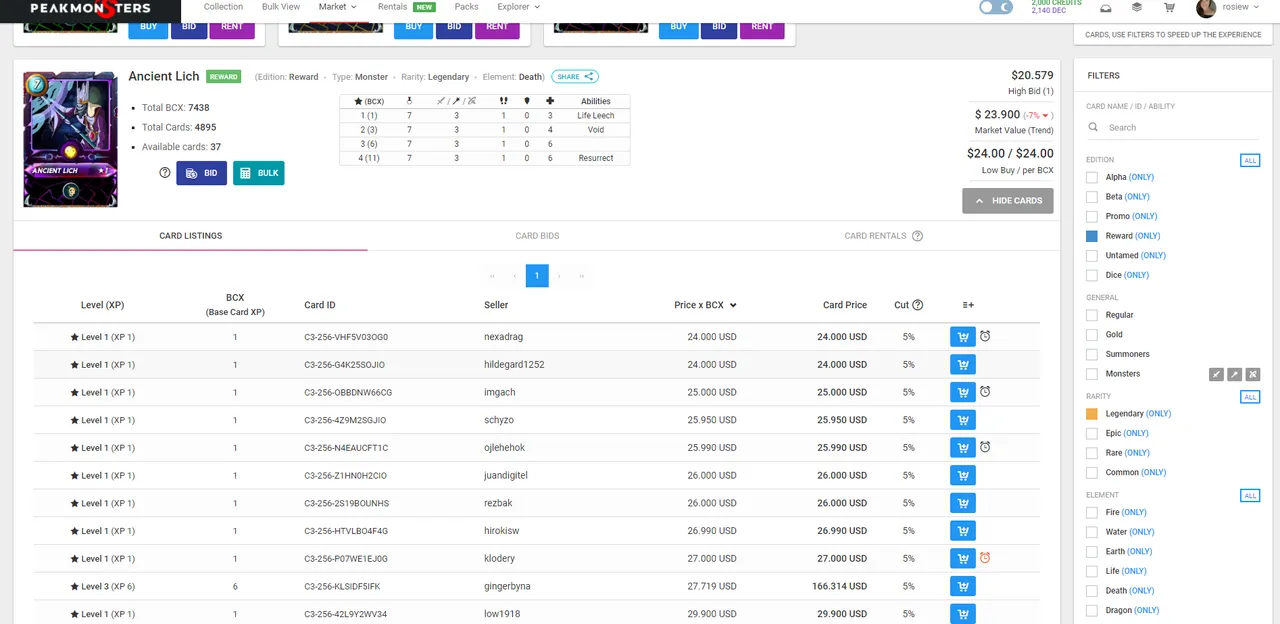Add hildegard1252's listing to cart
This screenshot has width=1280, height=624.
click(x=962, y=364)
